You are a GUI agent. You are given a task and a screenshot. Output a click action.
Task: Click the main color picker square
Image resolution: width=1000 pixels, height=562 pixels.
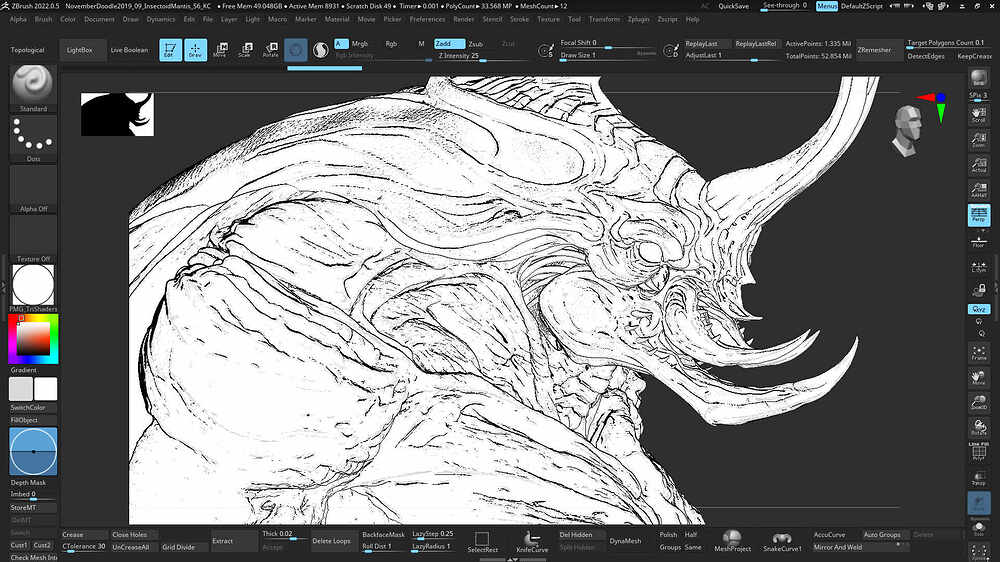point(33,338)
